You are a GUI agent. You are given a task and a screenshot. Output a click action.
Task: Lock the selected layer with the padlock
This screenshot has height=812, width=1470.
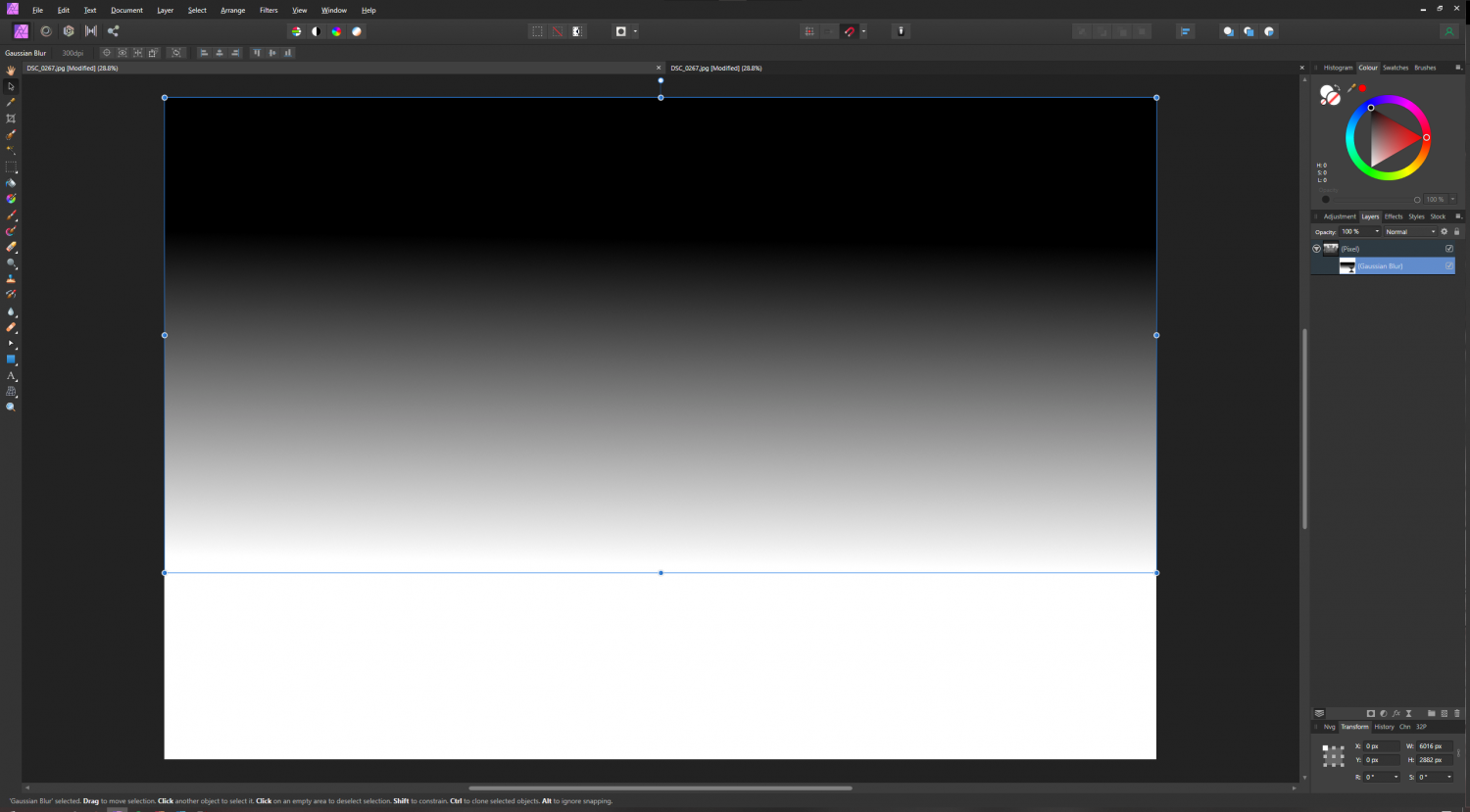coord(1457,231)
